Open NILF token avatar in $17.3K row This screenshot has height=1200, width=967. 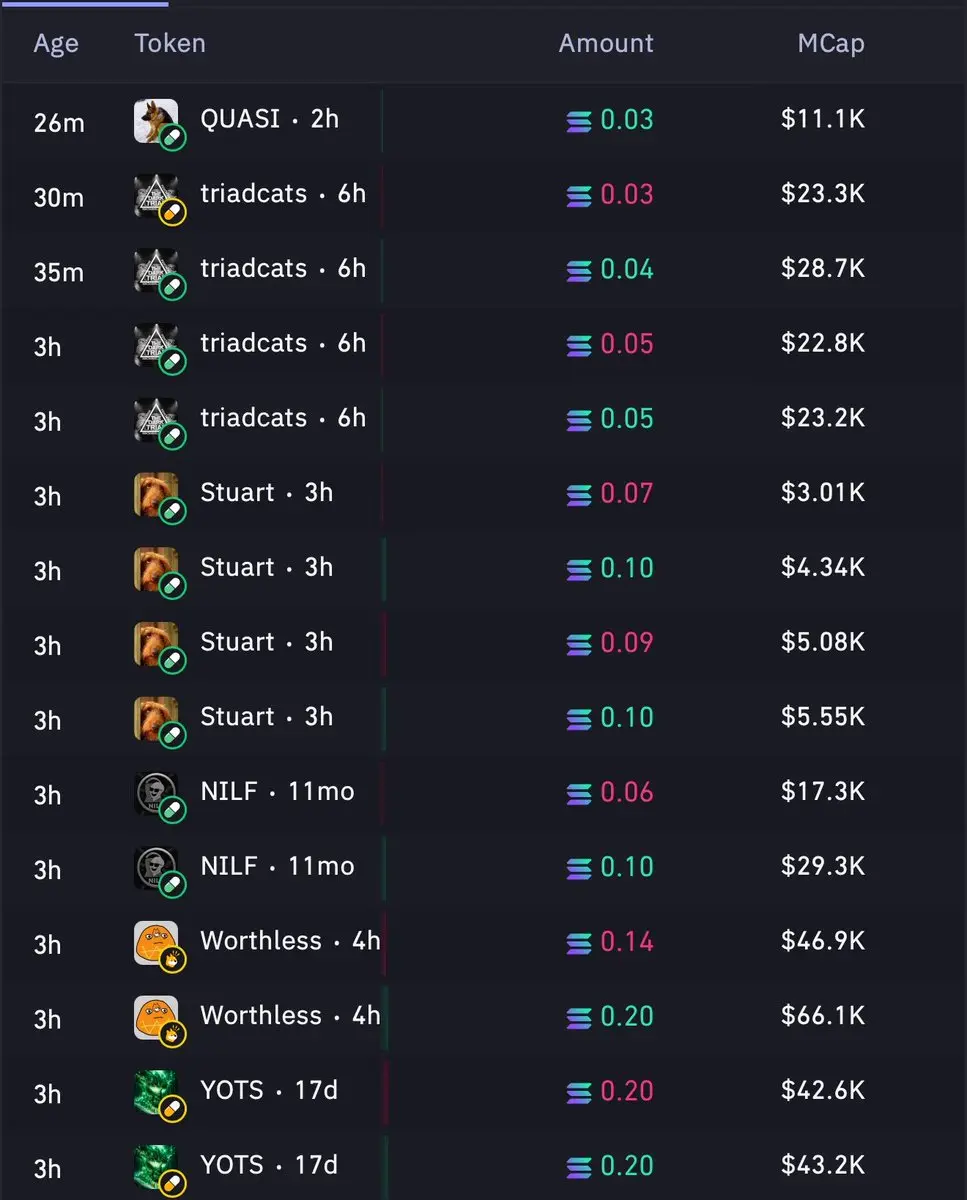(x=156, y=793)
